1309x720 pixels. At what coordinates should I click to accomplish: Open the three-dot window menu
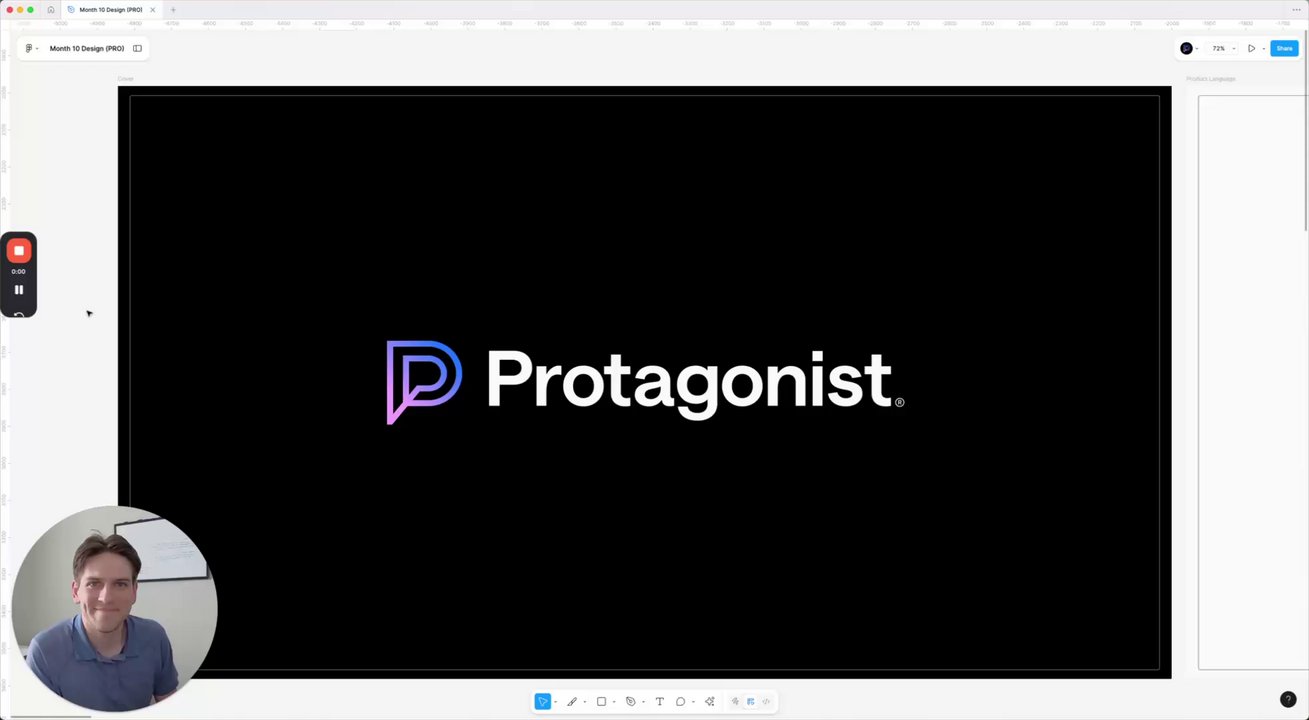1296,10
